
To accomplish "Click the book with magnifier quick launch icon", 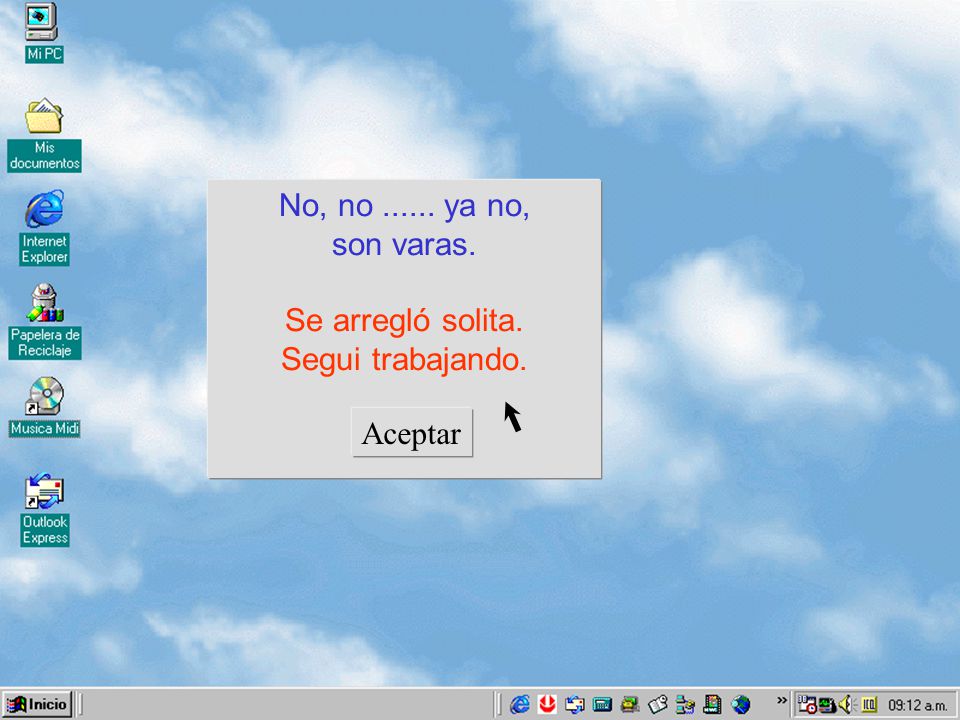I will pos(658,705).
